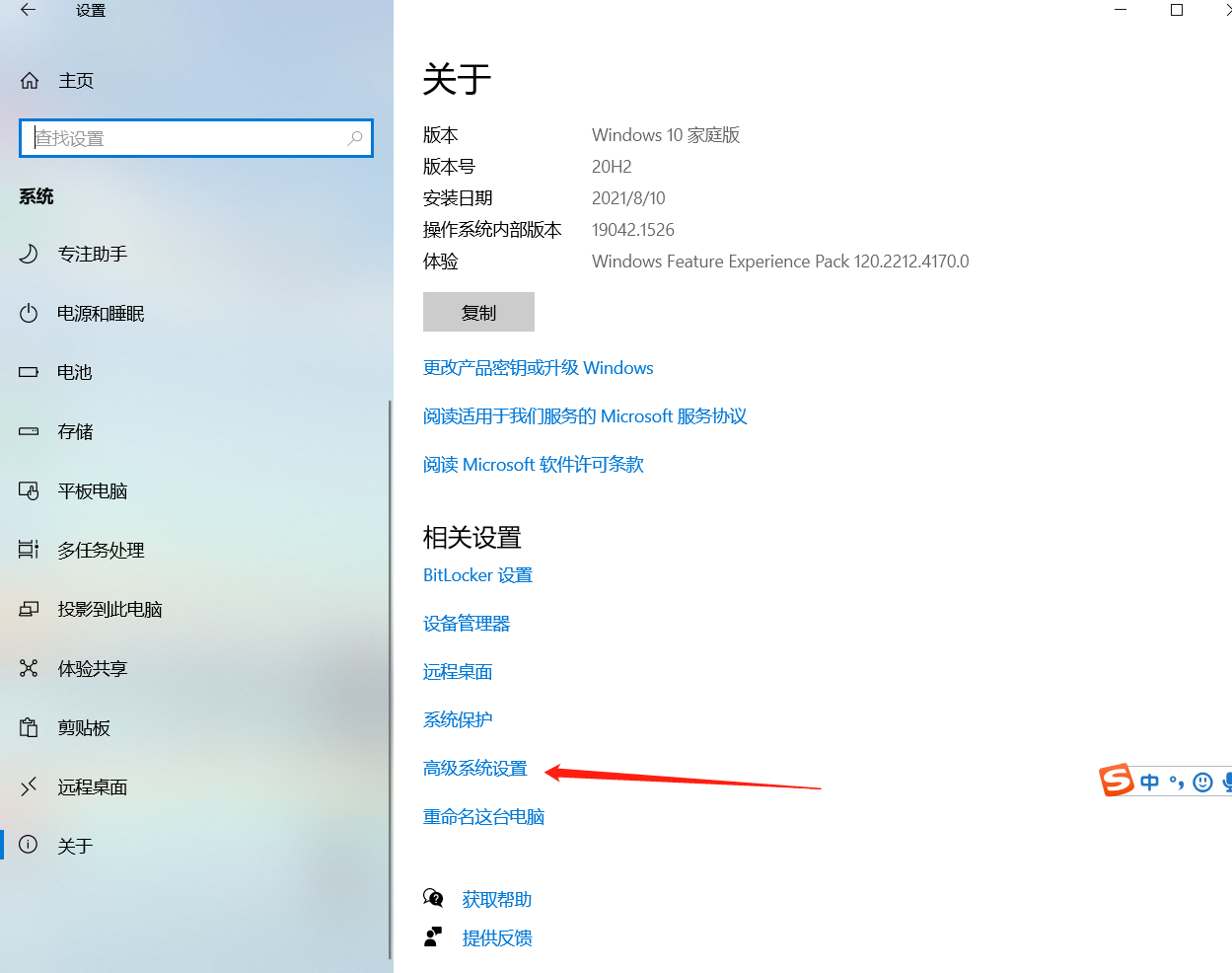Screen dimensions: 1232x973
Task: Open Microsoft 软件许可条款 link
Action: click(534, 464)
